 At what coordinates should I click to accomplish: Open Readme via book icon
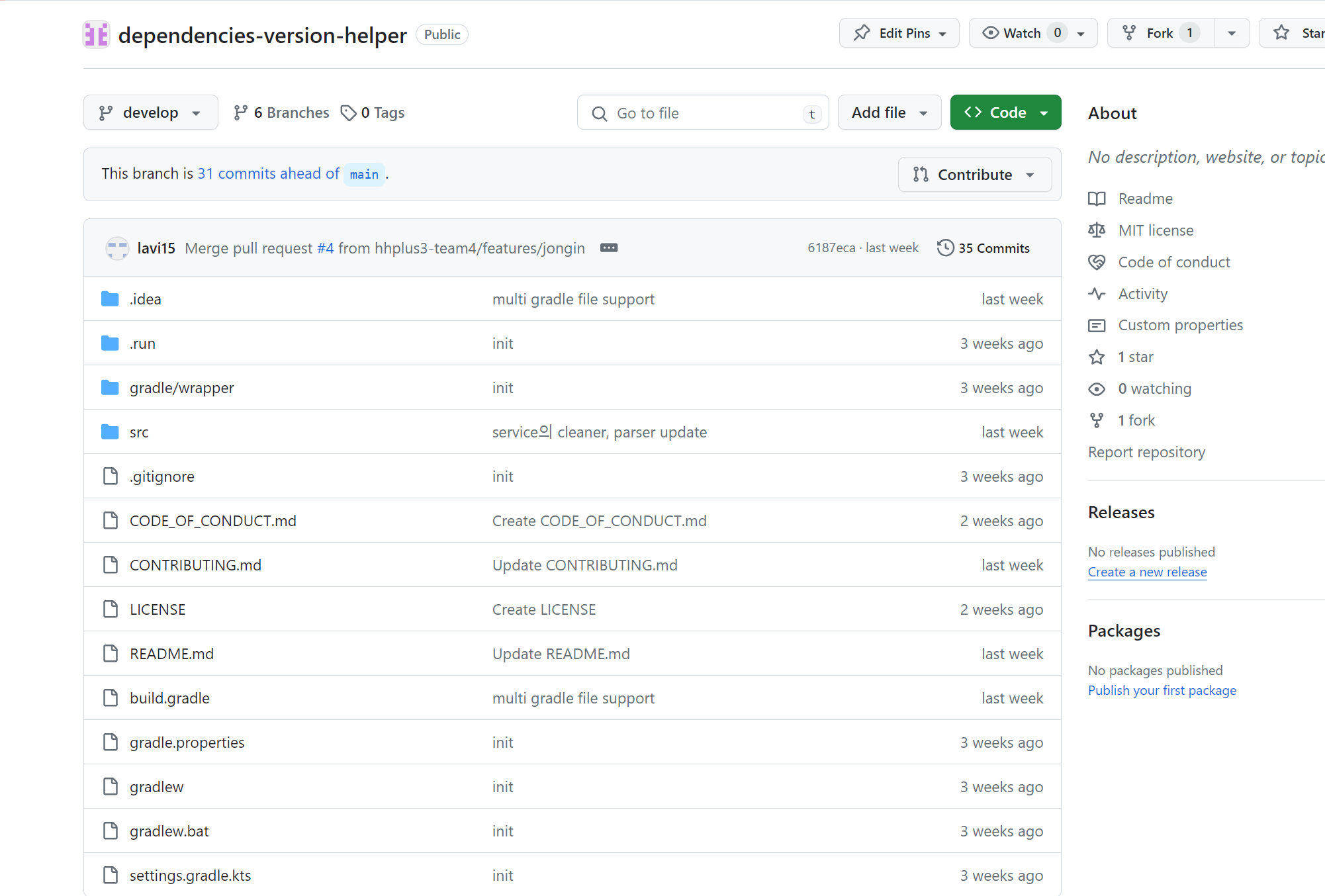(x=1097, y=199)
